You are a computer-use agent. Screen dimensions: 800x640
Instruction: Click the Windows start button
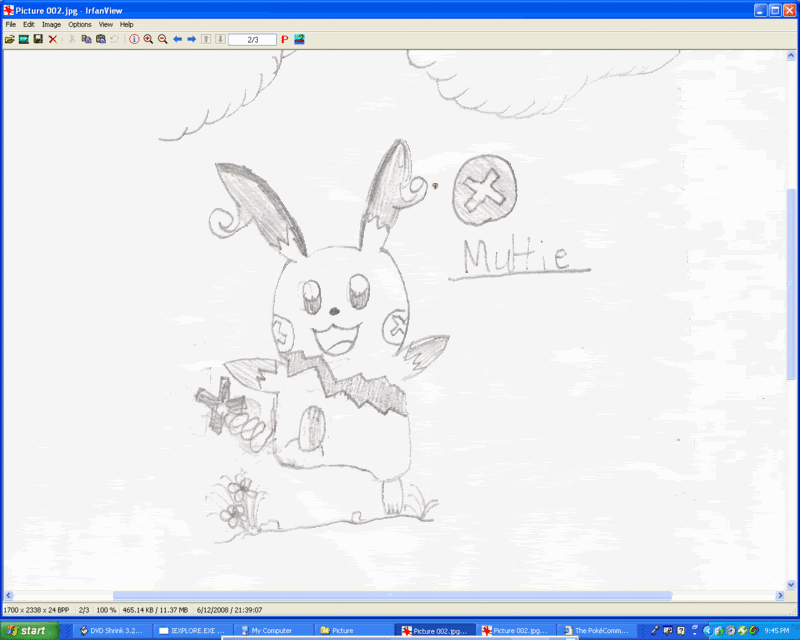click(29, 631)
